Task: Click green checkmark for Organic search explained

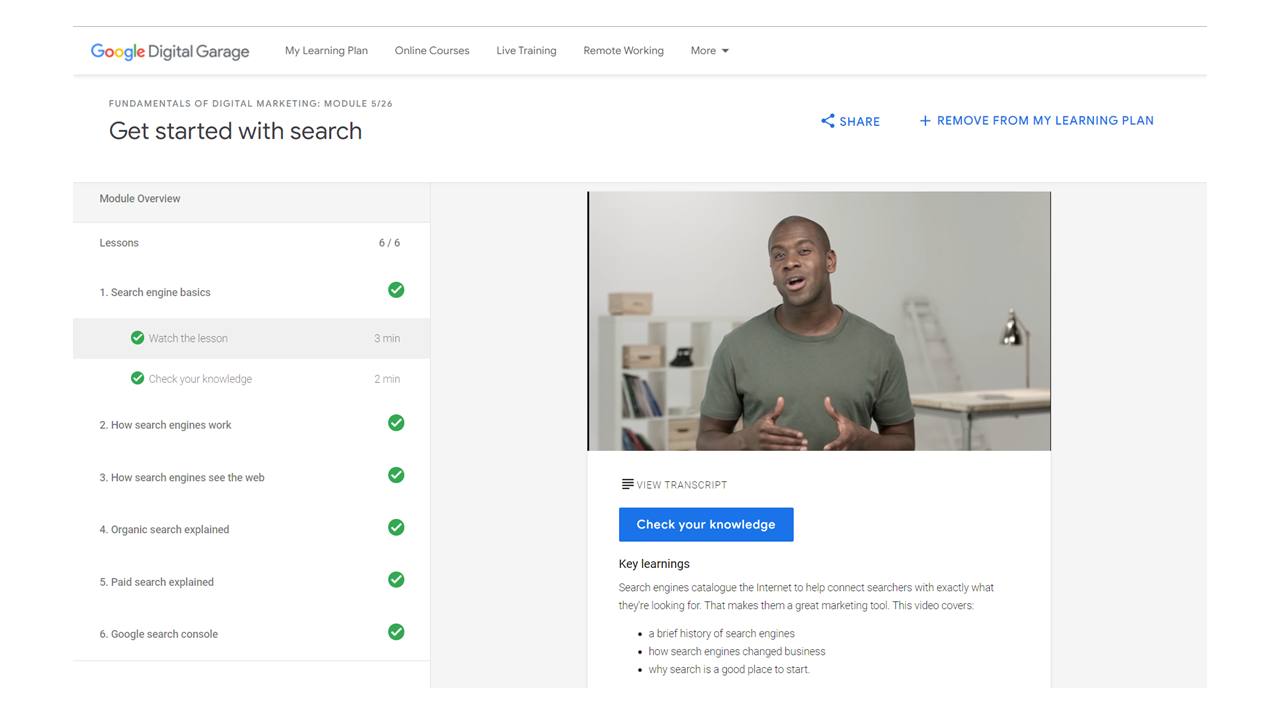Action: tap(396, 527)
